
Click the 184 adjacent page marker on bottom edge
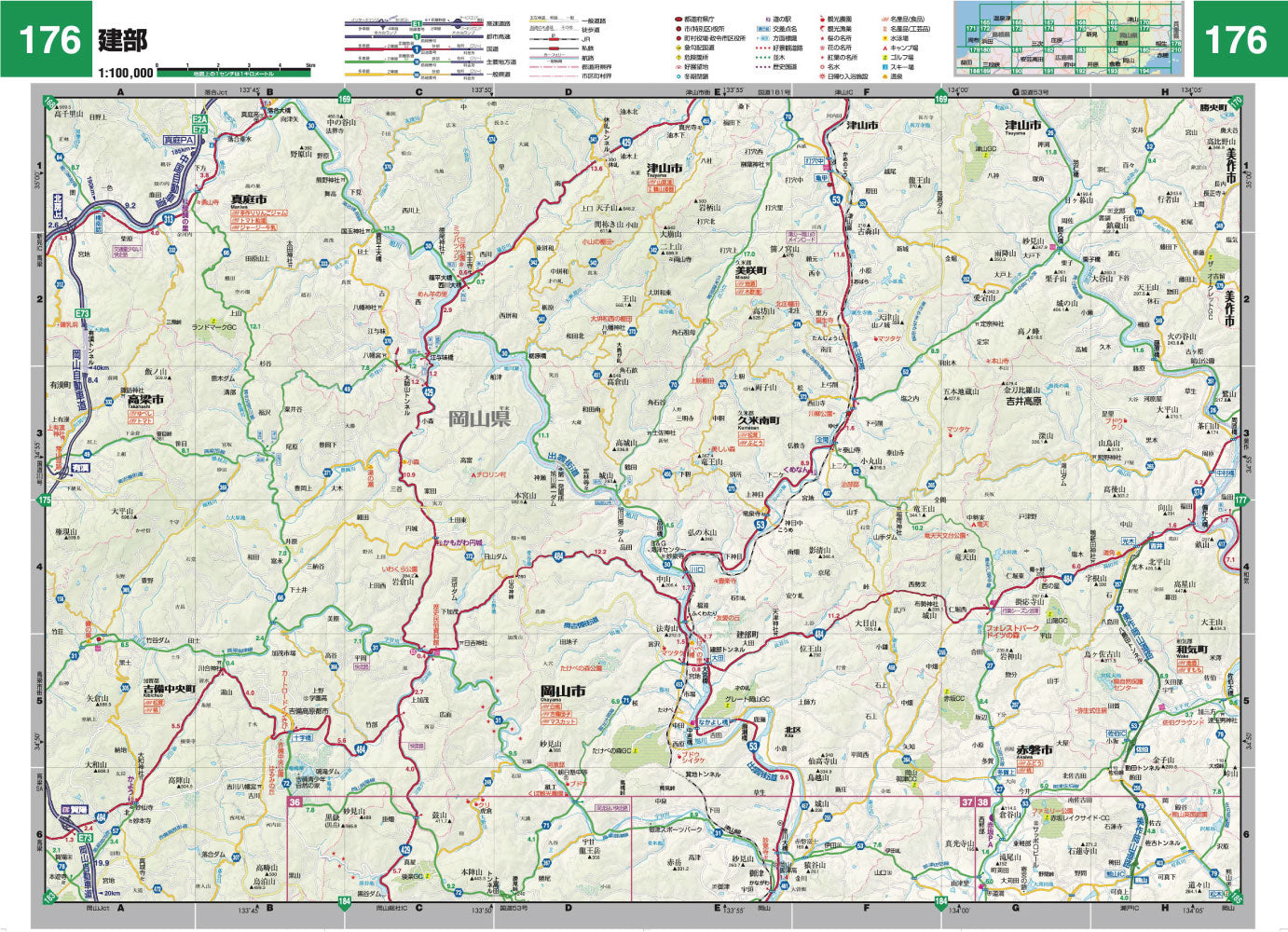345,901
